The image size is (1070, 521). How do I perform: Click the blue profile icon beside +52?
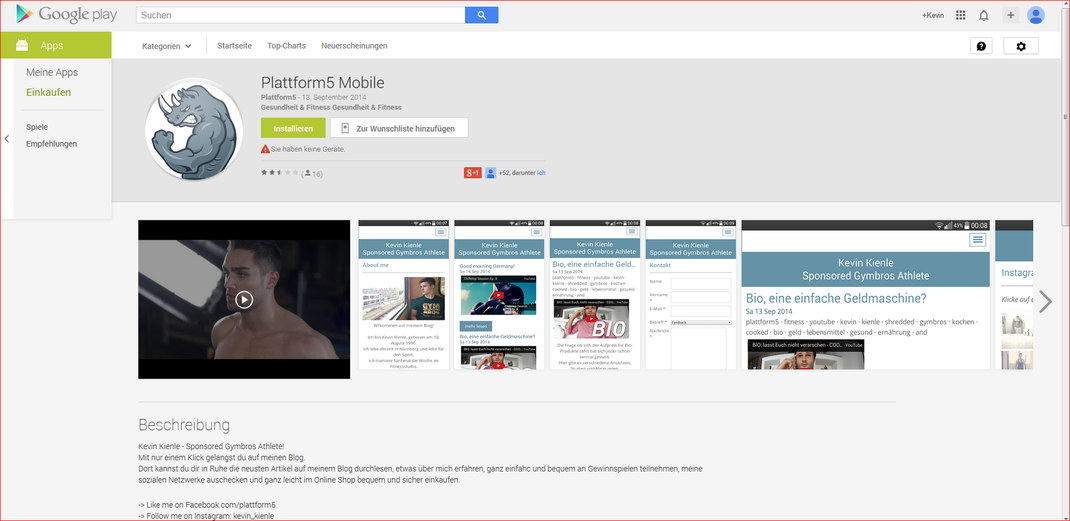point(491,173)
